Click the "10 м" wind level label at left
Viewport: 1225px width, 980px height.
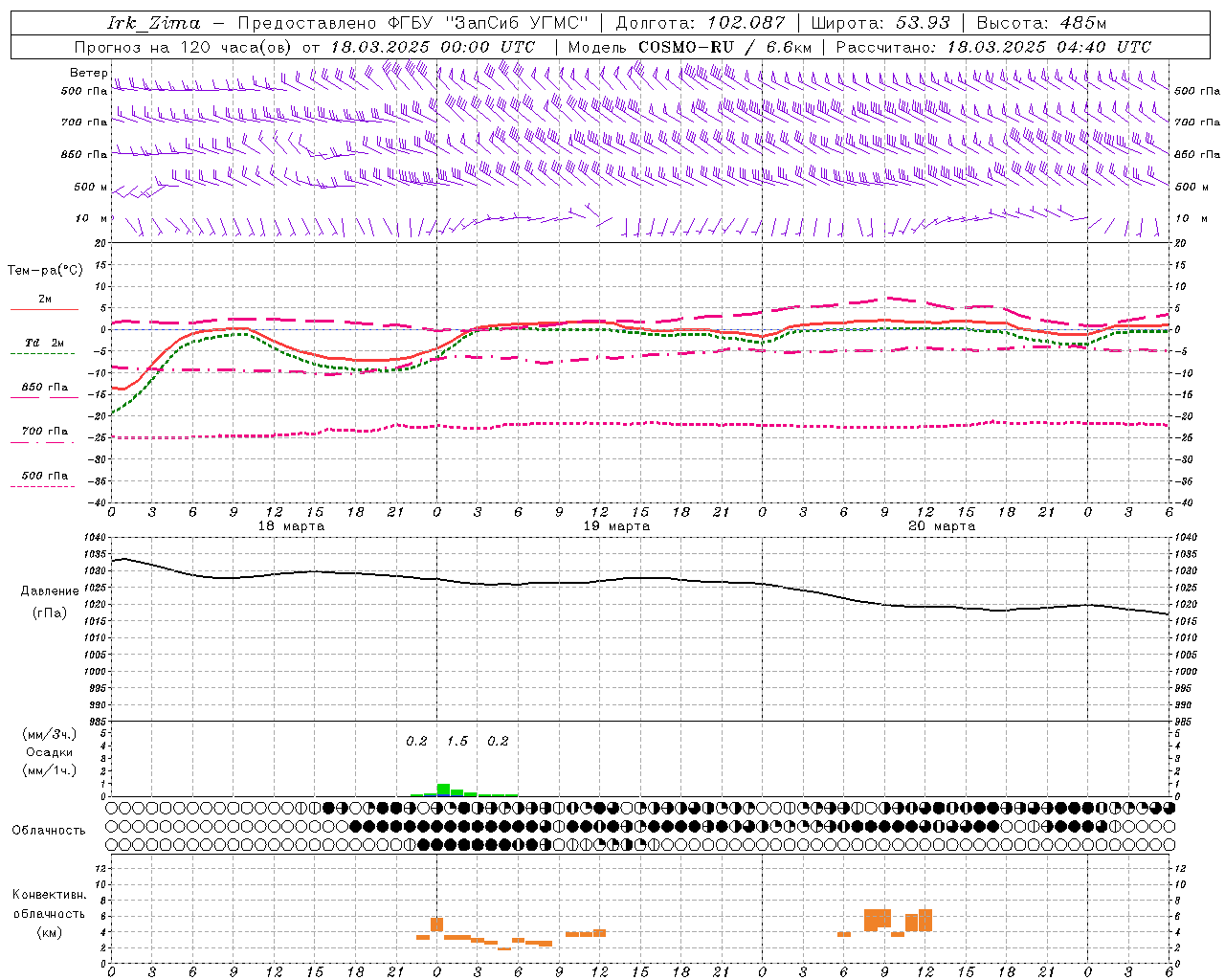pyautogui.click(x=91, y=219)
